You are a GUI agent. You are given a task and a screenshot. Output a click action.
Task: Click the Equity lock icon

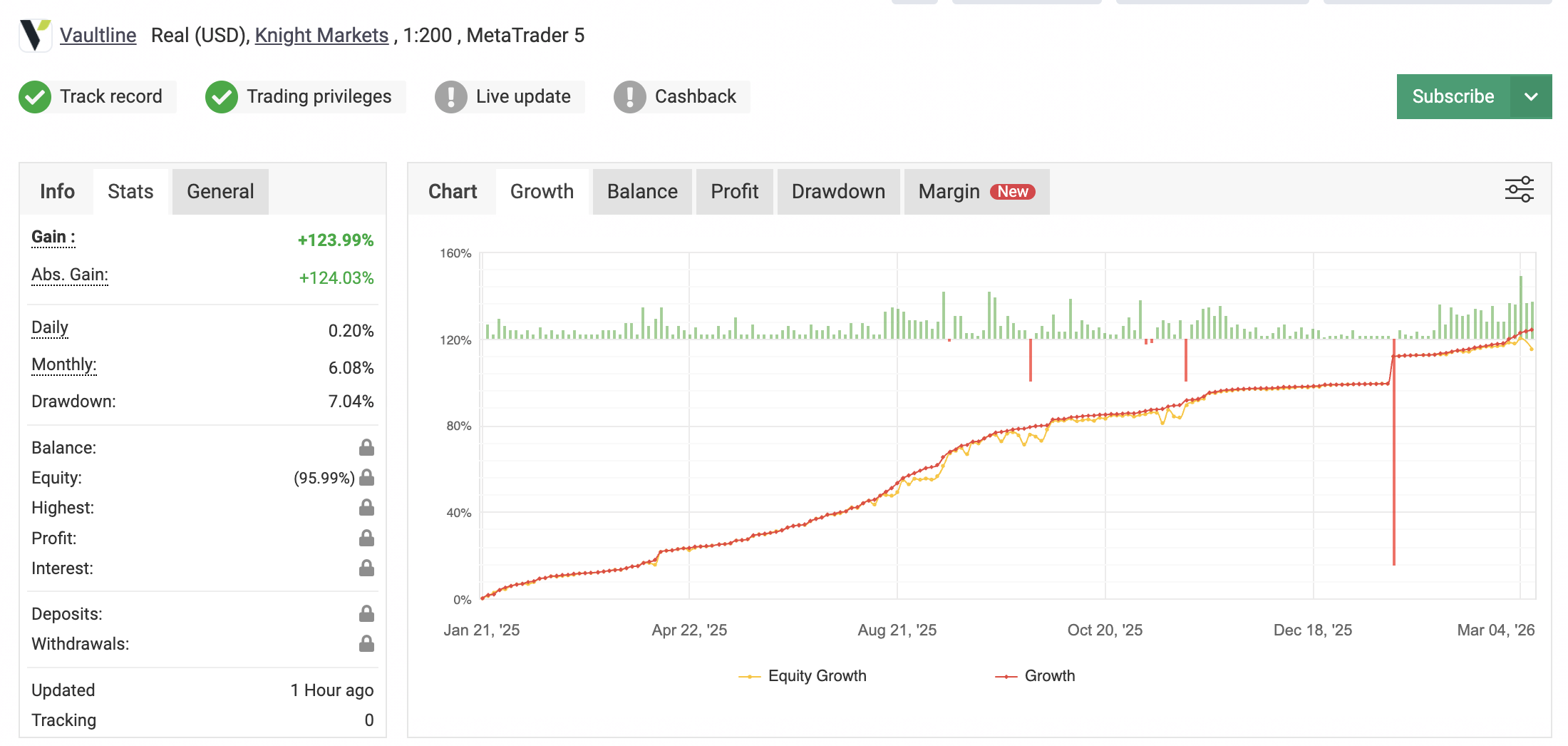click(366, 478)
